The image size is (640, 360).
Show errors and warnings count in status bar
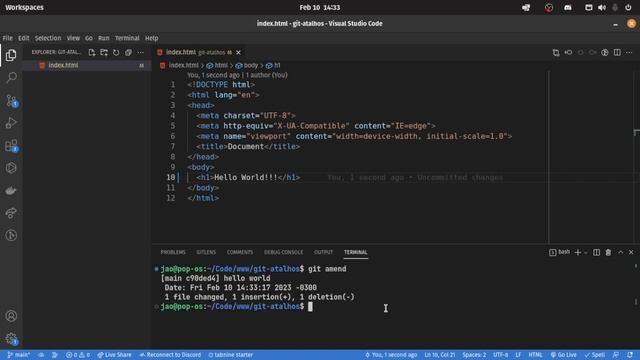point(78,355)
